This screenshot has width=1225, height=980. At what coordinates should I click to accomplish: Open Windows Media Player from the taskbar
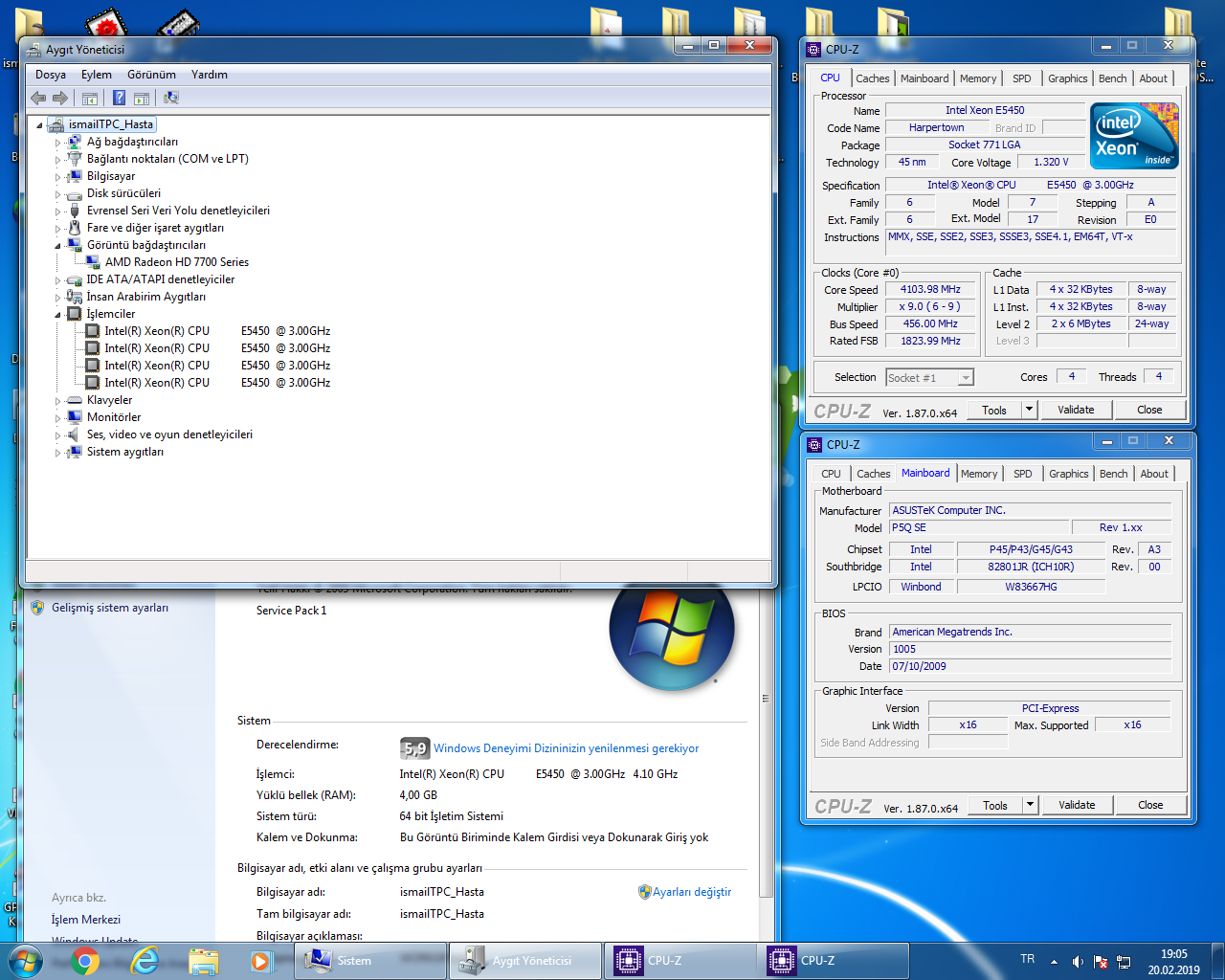coord(261,961)
